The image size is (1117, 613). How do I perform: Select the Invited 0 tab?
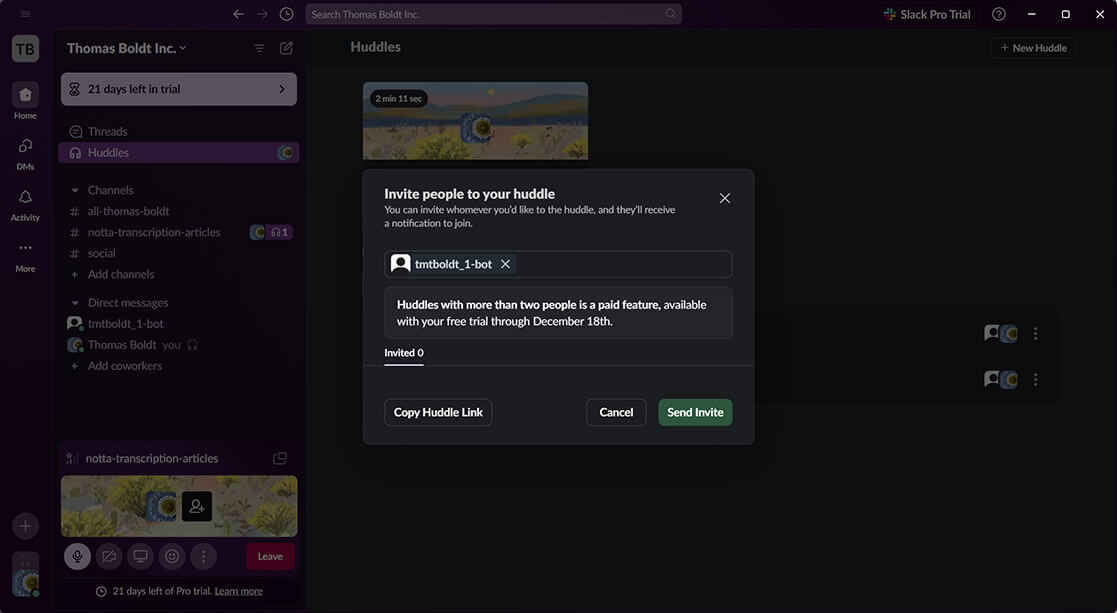404,353
